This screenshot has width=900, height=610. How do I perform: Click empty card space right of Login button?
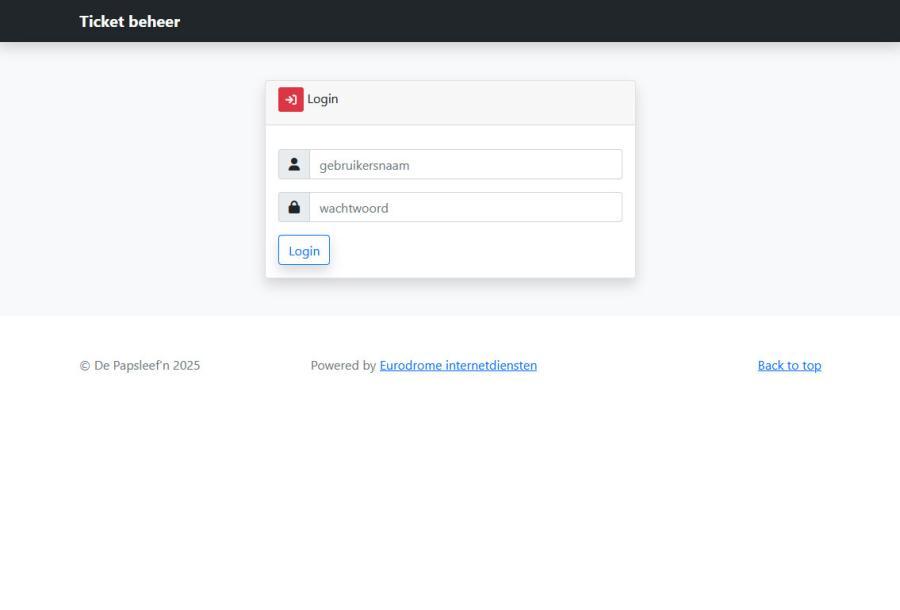pos(480,251)
